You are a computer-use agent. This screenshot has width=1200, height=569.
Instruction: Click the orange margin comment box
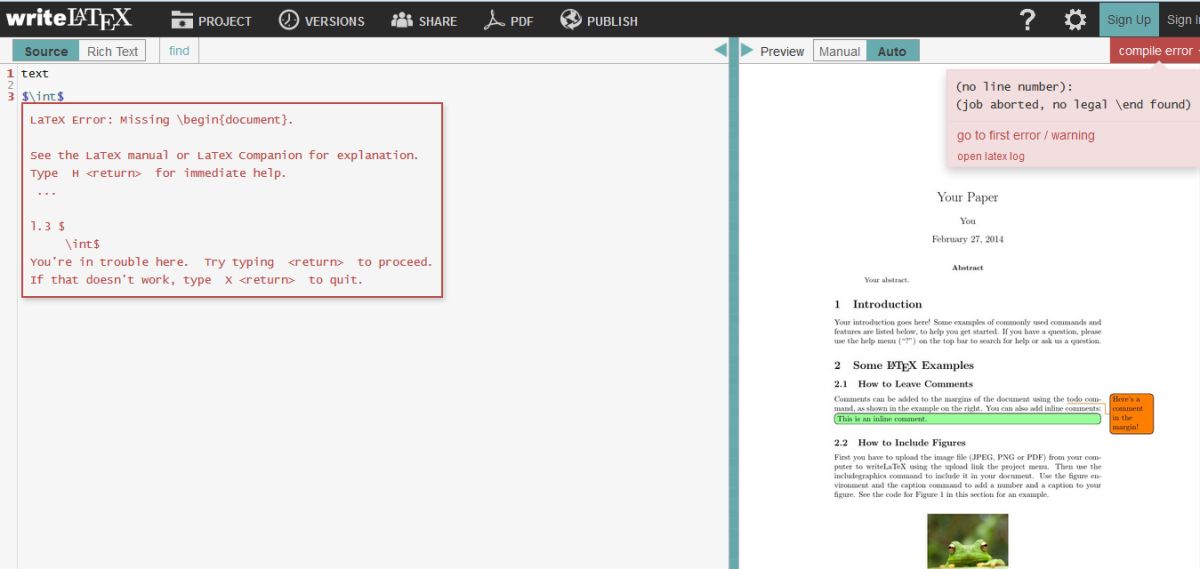tap(1132, 413)
